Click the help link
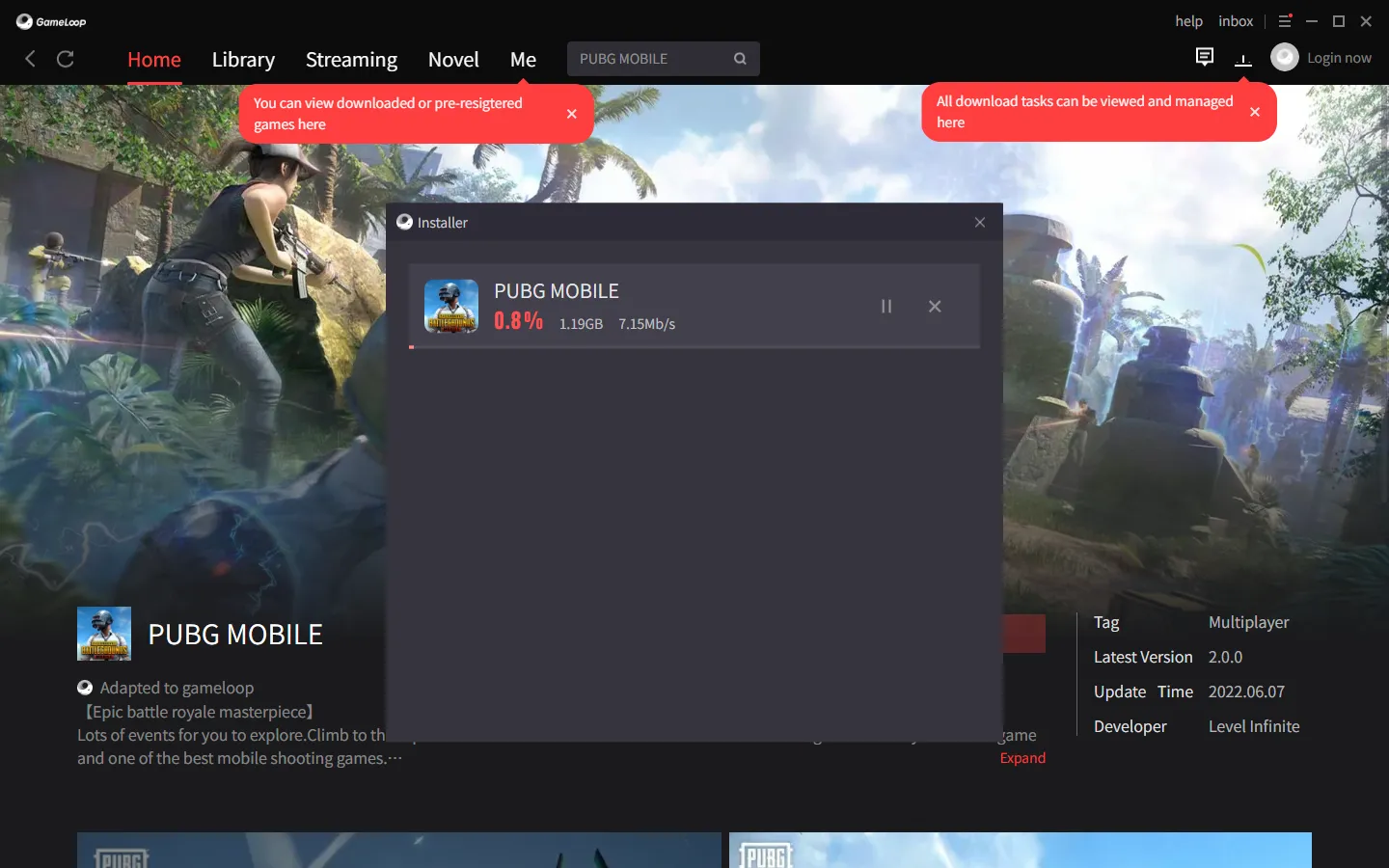Screen dimensions: 1389x868 click(x=1188, y=21)
